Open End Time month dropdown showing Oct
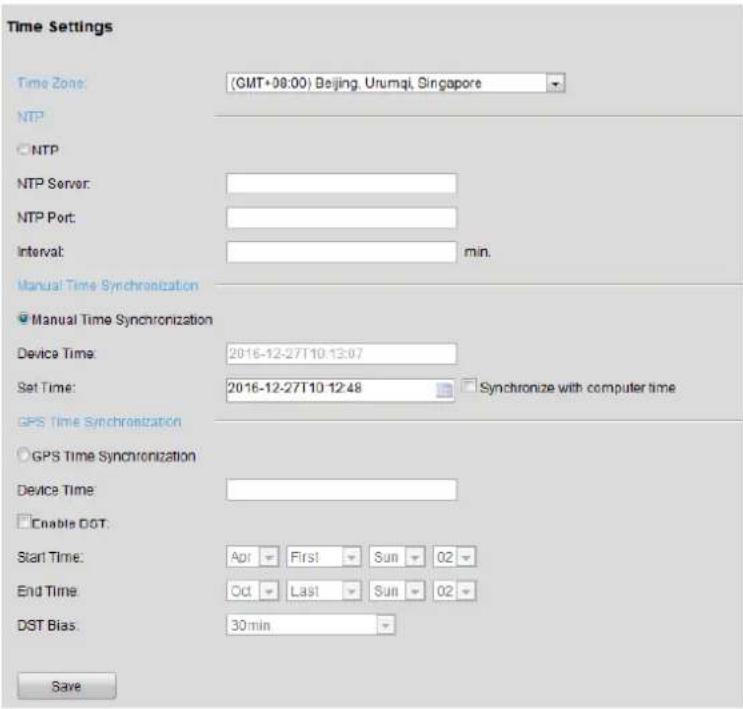 pos(252,591)
